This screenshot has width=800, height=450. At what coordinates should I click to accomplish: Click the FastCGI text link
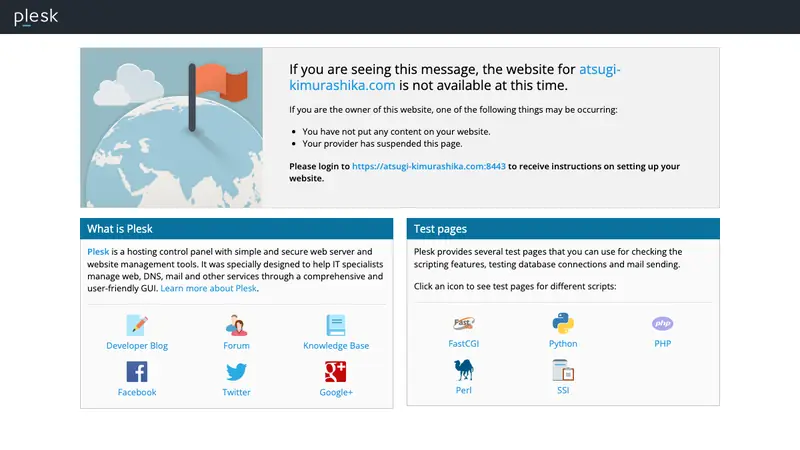[464, 343]
